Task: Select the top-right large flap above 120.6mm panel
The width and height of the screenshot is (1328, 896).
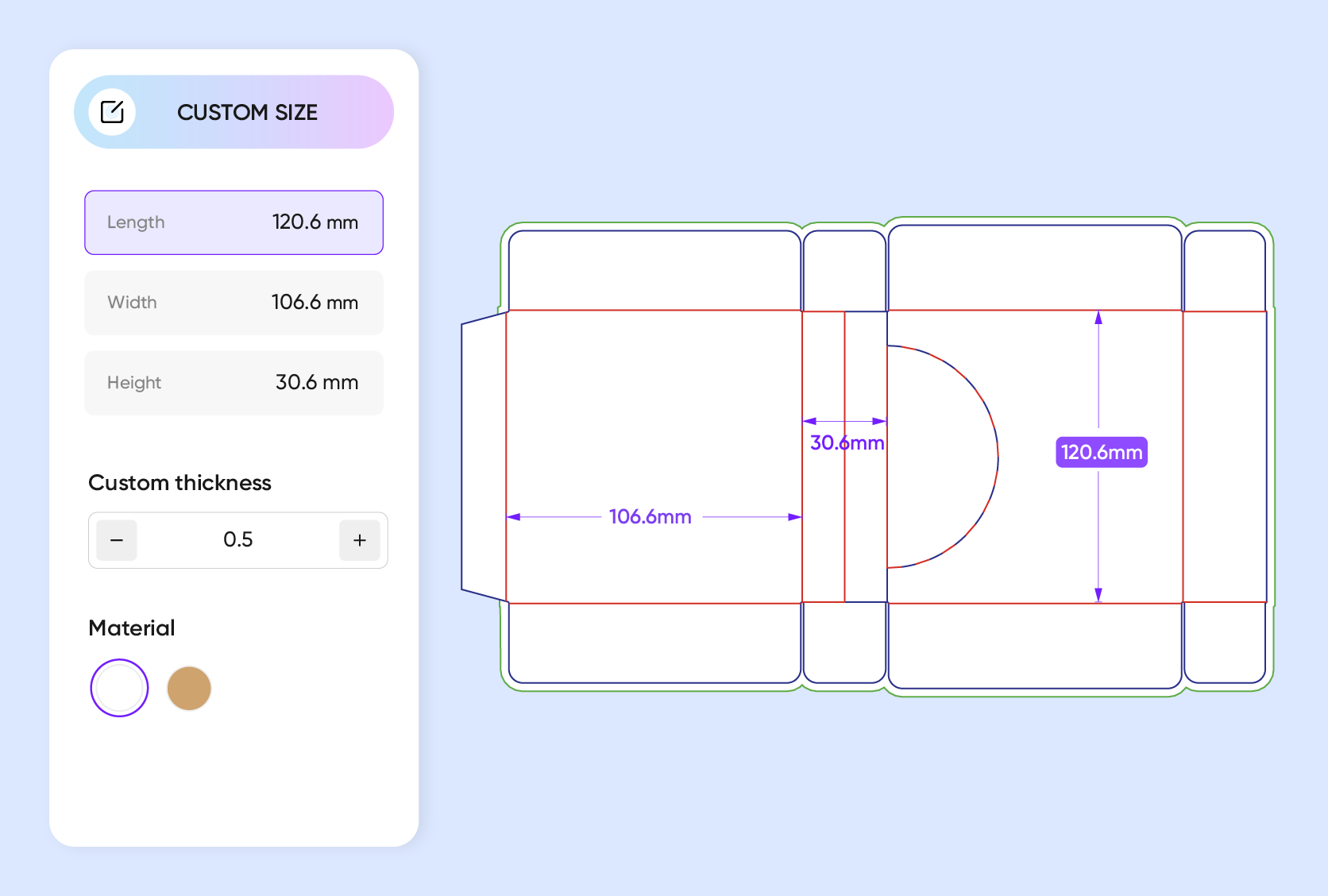Action: pyautogui.click(x=1034, y=267)
